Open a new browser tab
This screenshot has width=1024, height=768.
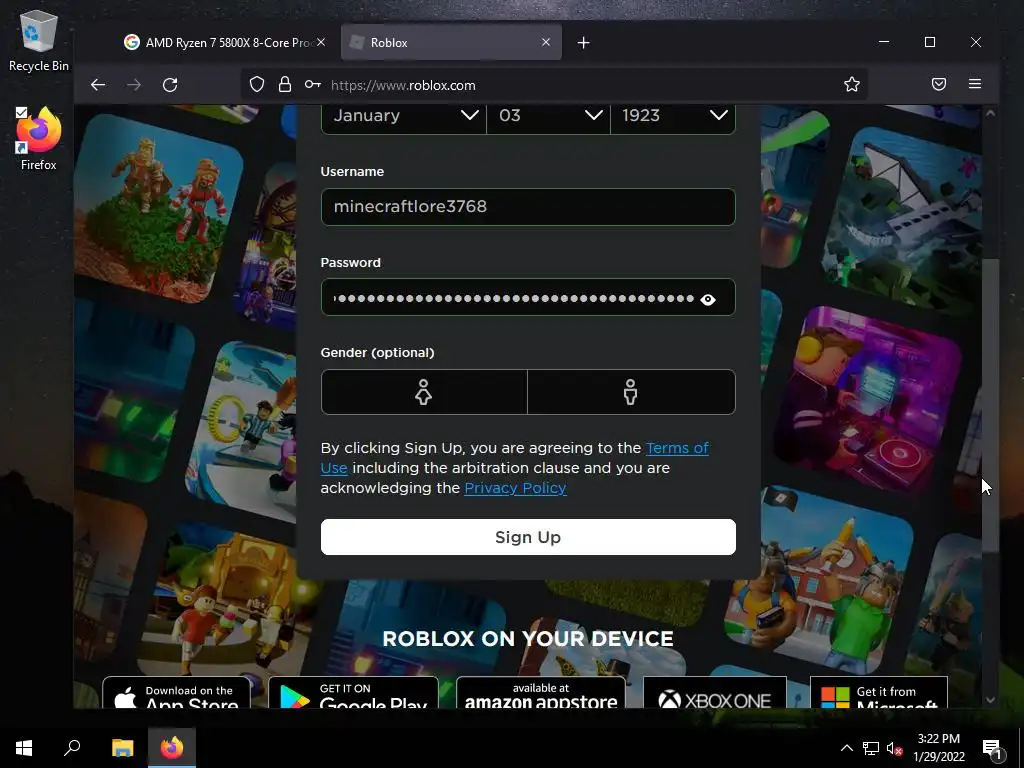coord(583,42)
